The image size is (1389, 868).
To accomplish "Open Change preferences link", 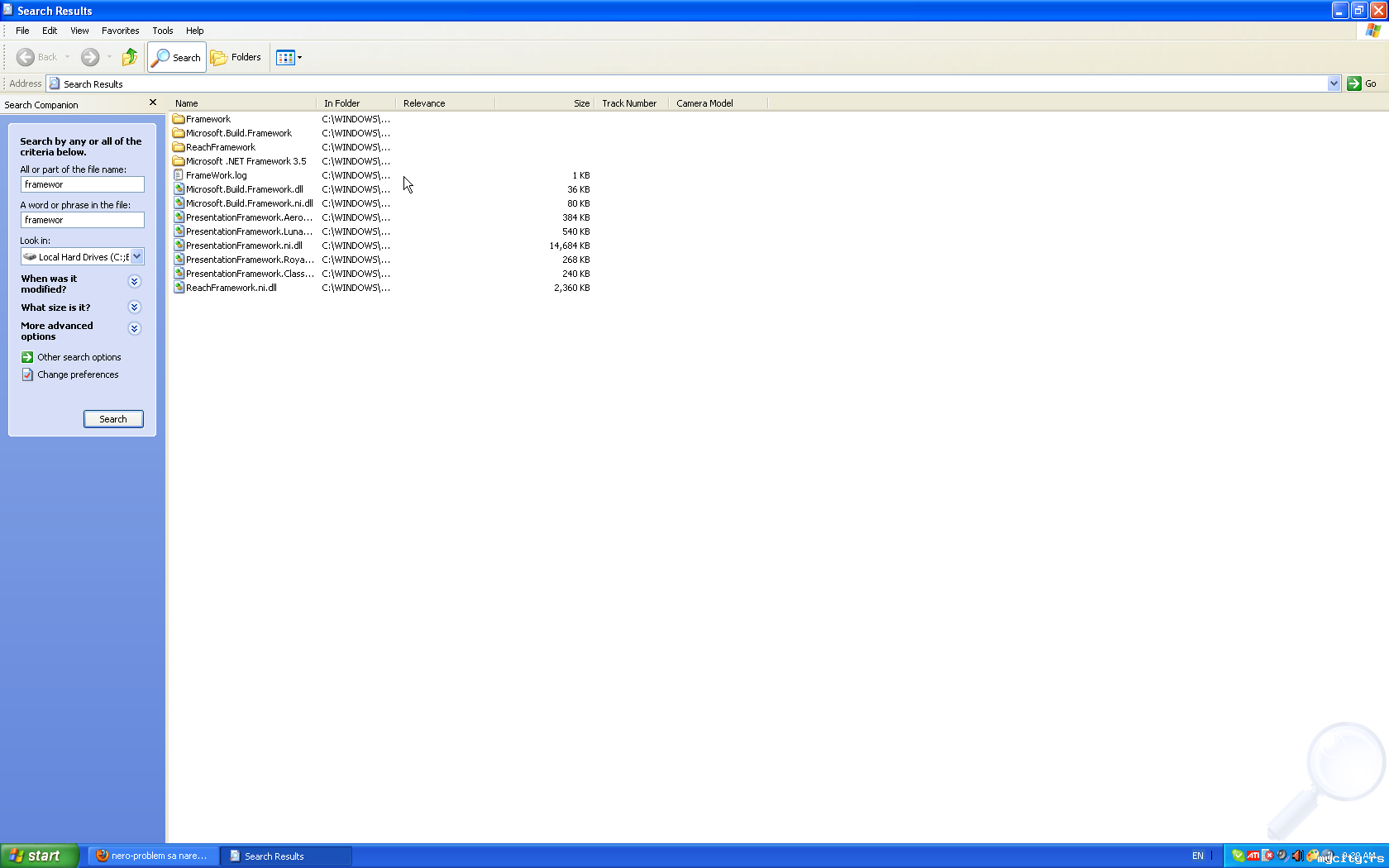I will click(78, 374).
